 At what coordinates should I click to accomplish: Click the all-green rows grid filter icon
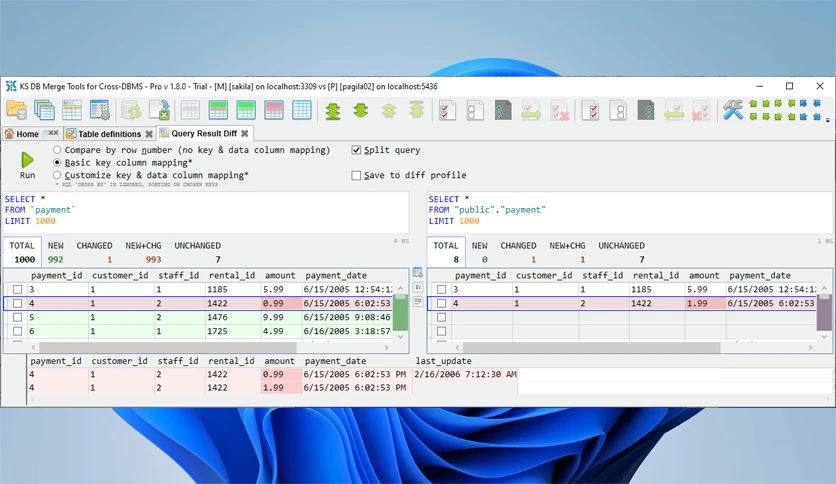(x=246, y=110)
